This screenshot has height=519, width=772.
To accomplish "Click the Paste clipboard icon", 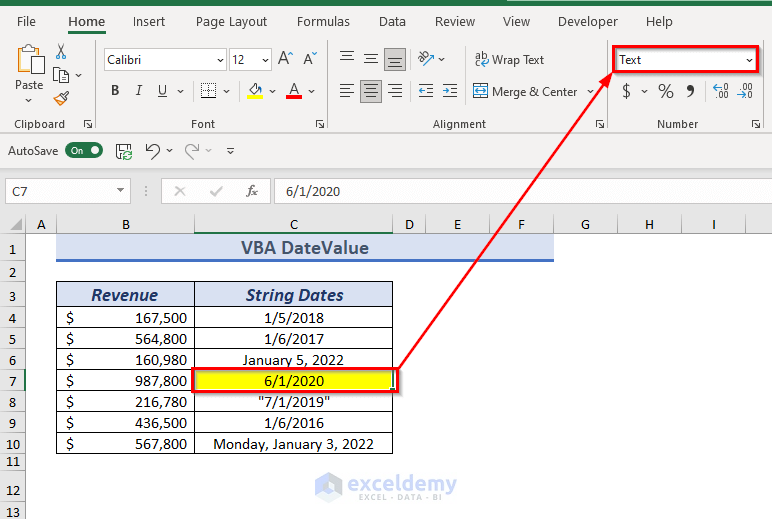I will 31,60.
